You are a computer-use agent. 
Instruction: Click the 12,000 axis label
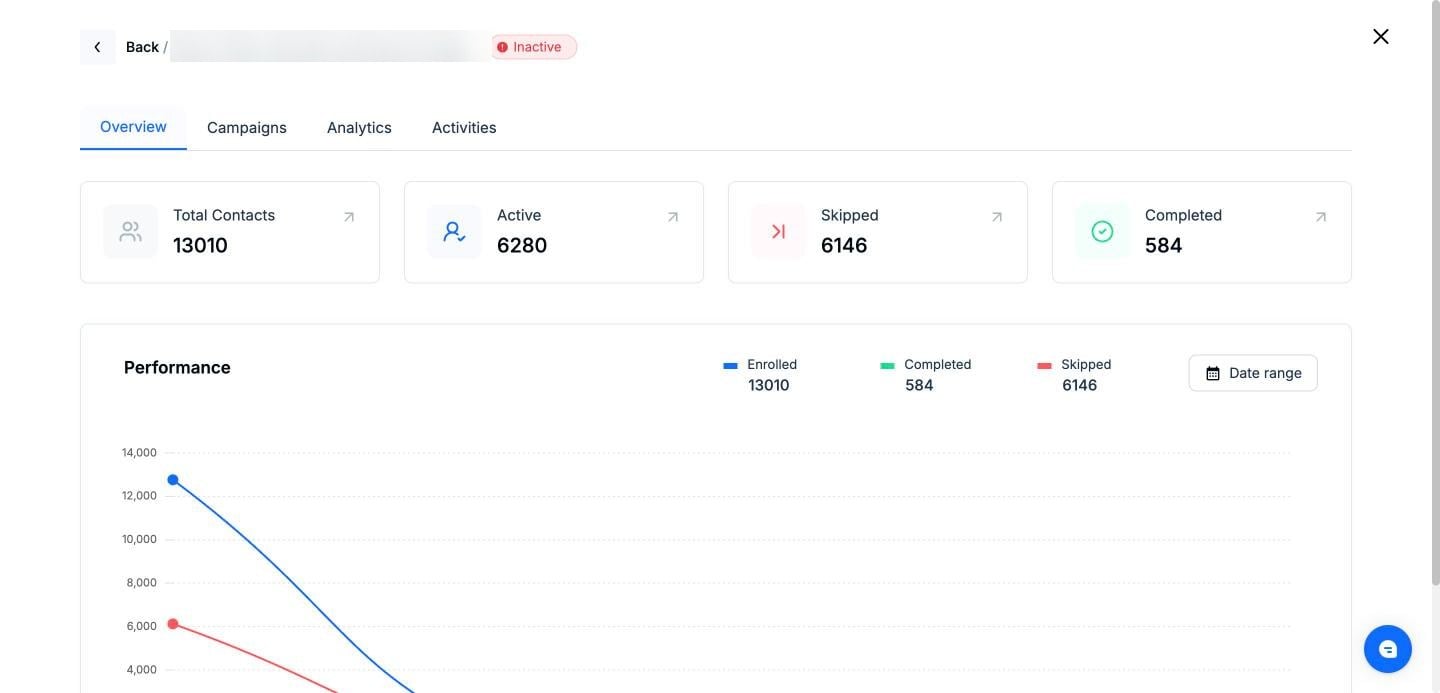coord(139,496)
